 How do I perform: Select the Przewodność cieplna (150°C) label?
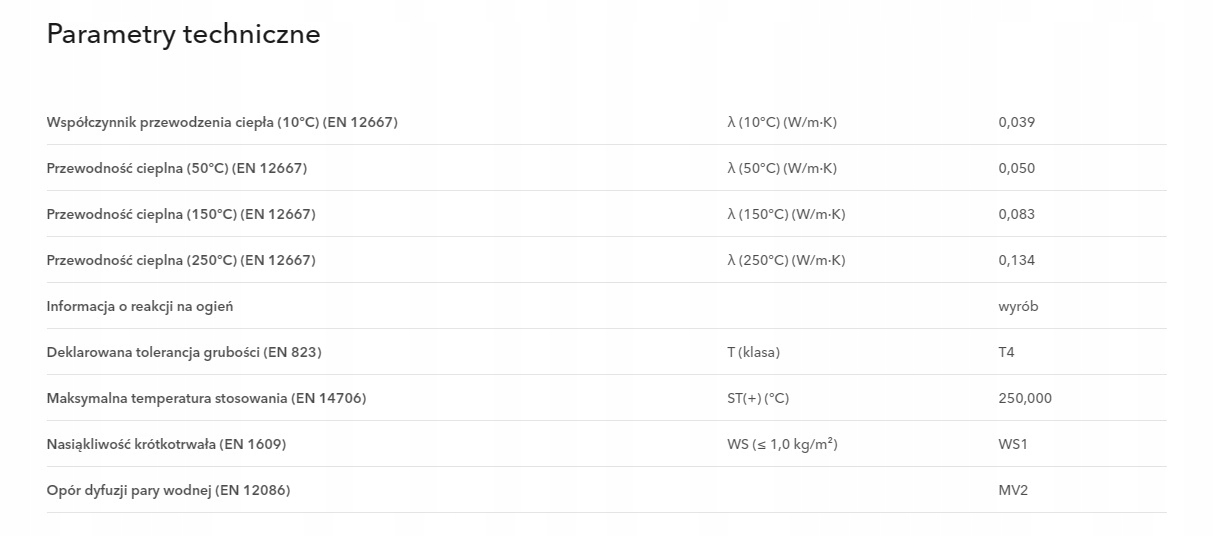[x=181, y=214]
